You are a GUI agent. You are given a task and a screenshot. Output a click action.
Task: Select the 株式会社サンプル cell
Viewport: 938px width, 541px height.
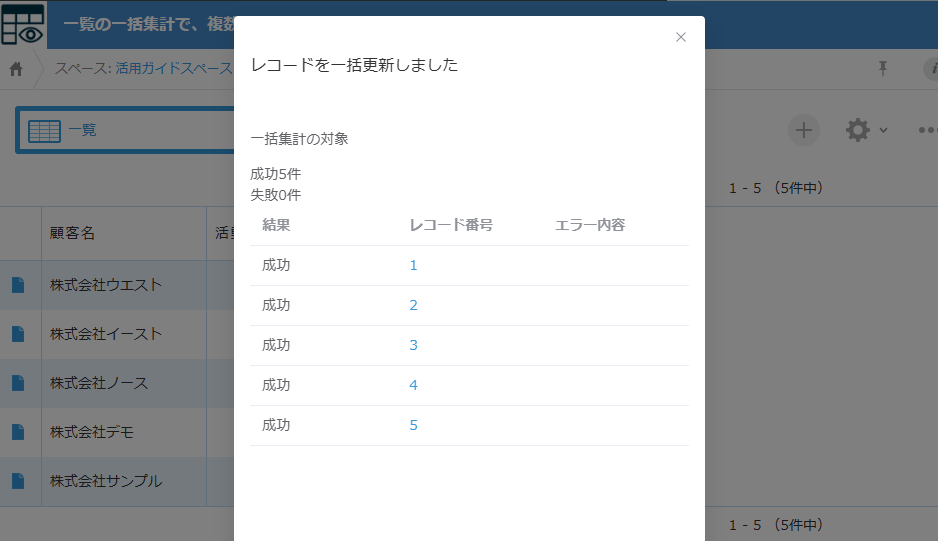(x=124, y=481)
